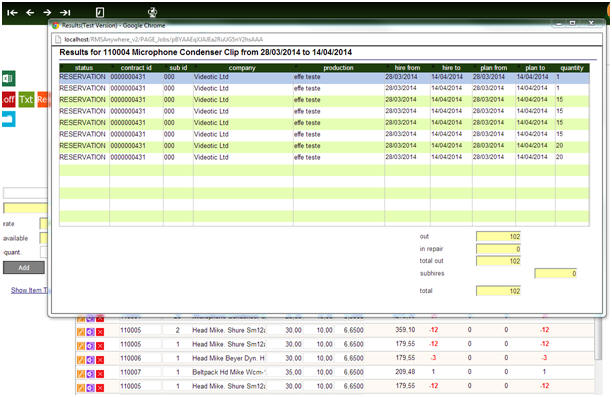Open the Show Item link
The height and width of the screenshot is (397, 612).
[29, 290]
